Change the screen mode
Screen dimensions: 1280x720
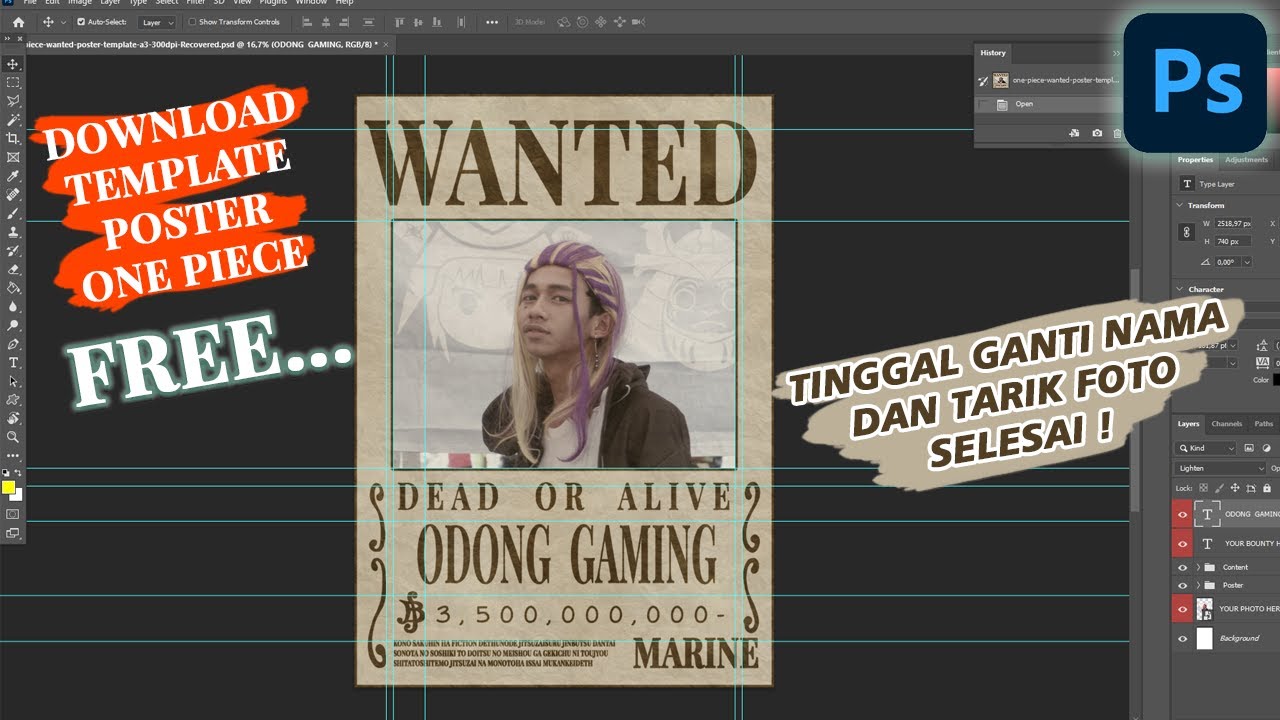point(13,533)
